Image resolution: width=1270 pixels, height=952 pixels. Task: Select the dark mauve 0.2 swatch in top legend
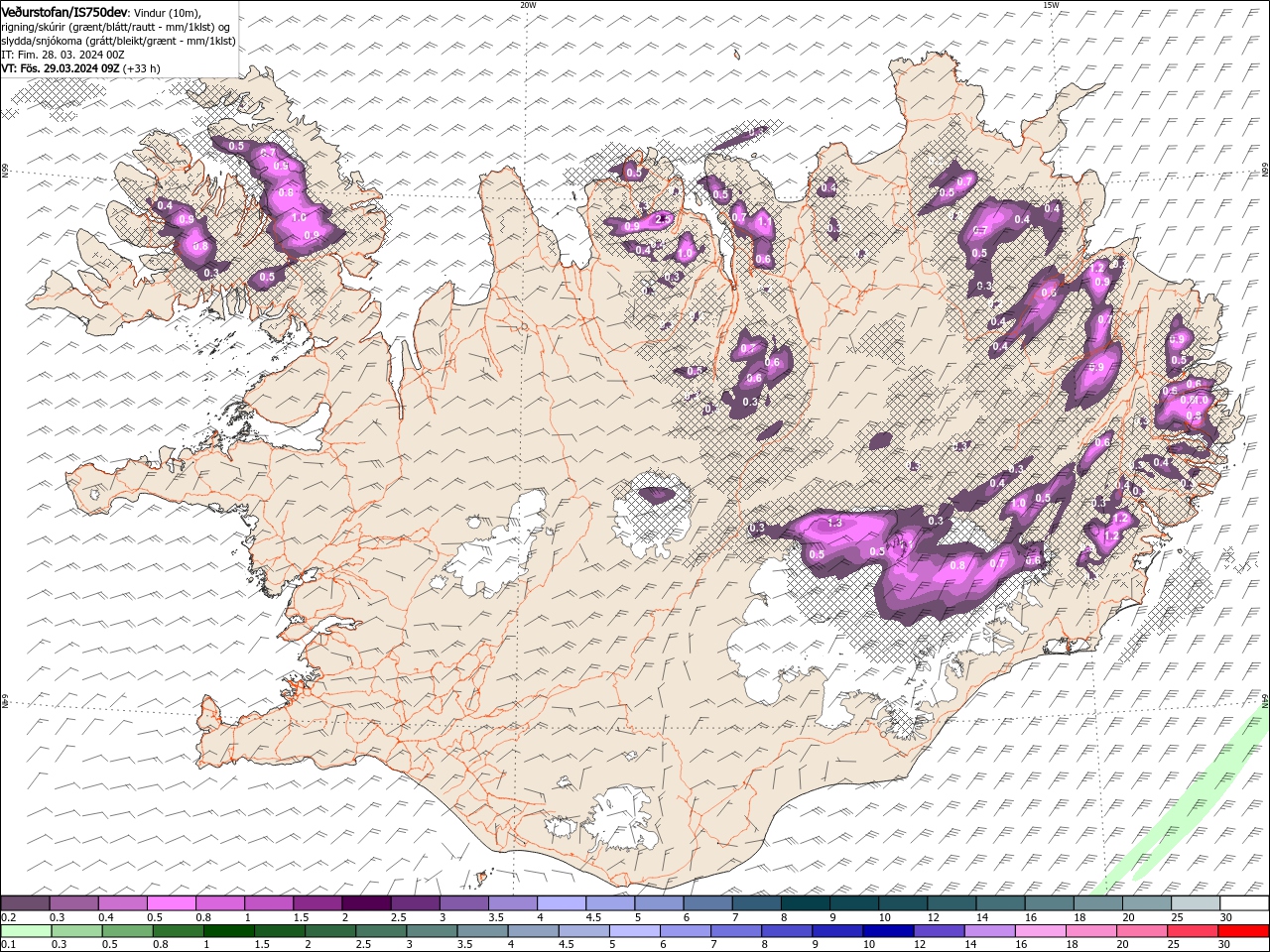pyautogui.click(x=26, y=903)
